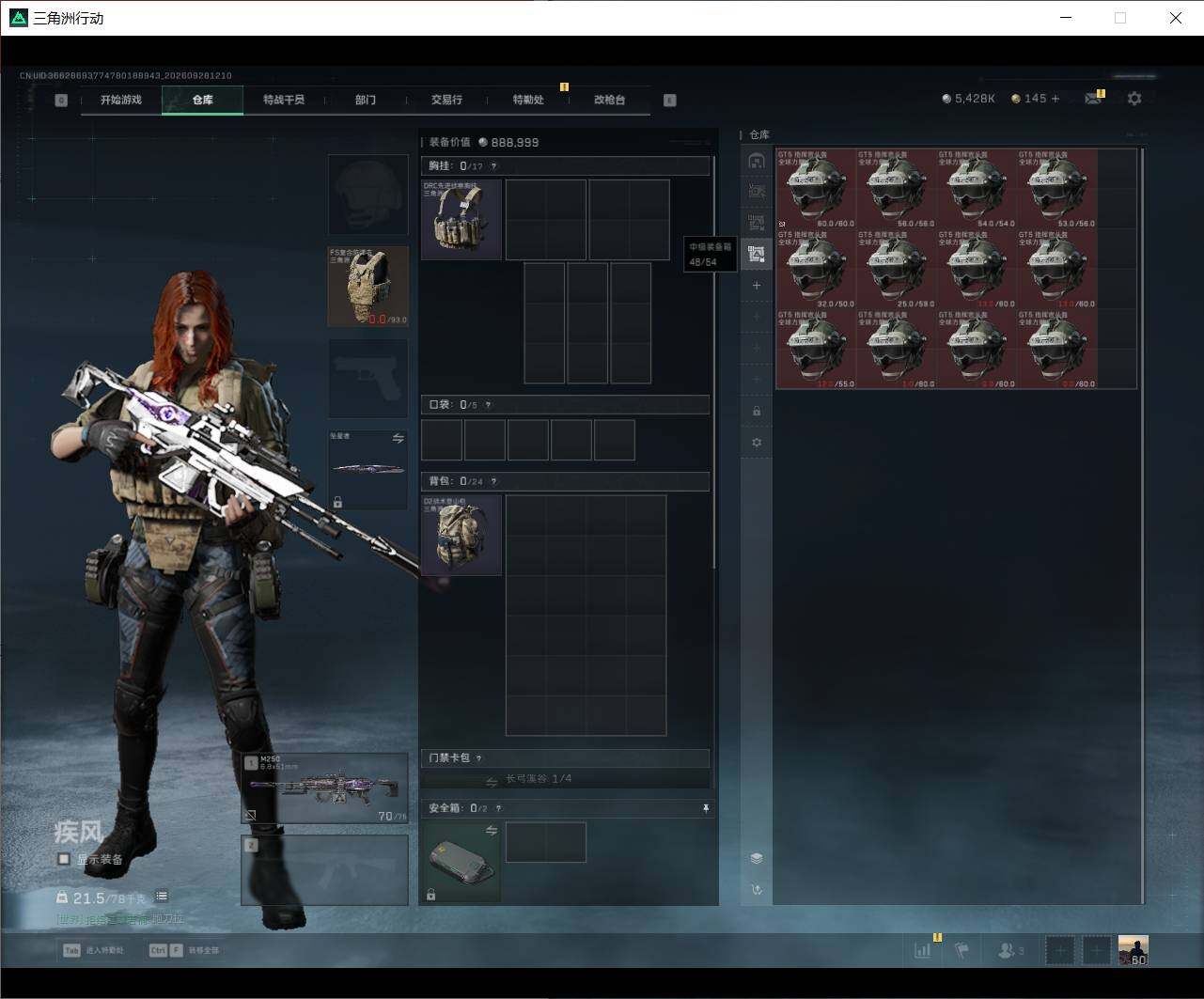
Task: Click the swap icon on the melee weapon slot
Action: pyautogui.click(x=399, y=439)
